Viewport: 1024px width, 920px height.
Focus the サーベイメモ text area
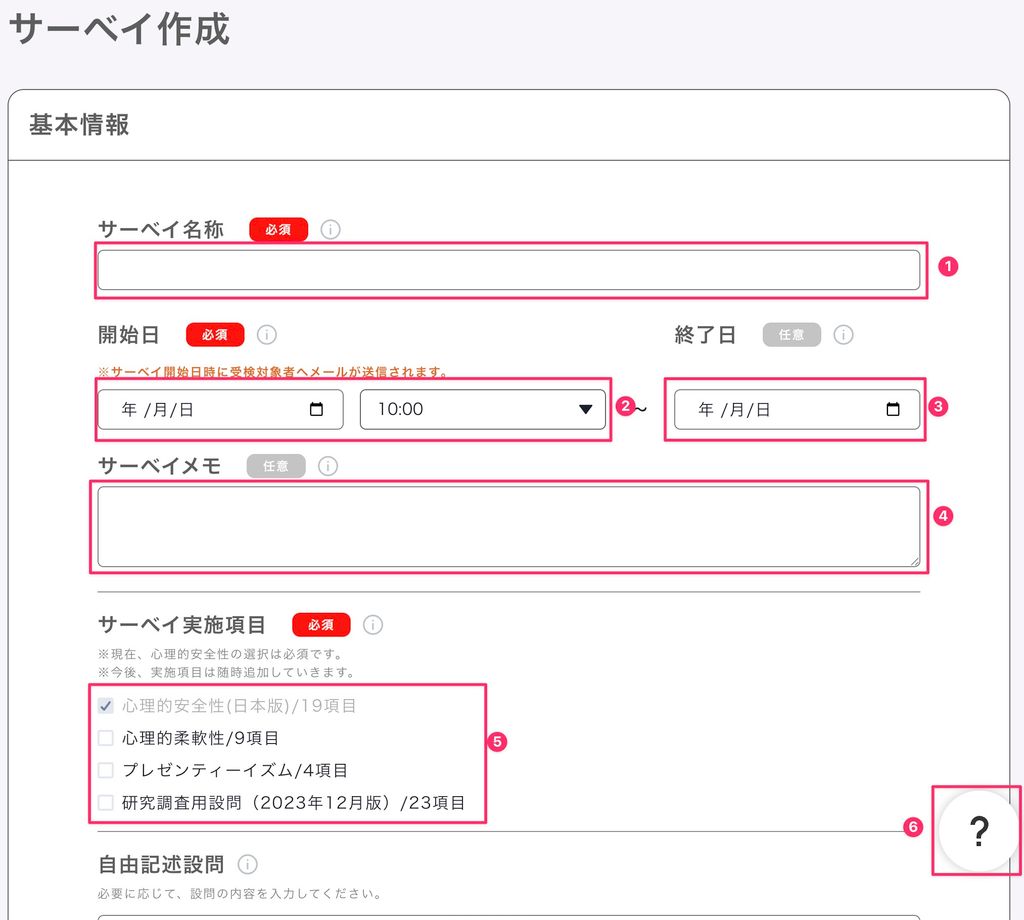508,526
